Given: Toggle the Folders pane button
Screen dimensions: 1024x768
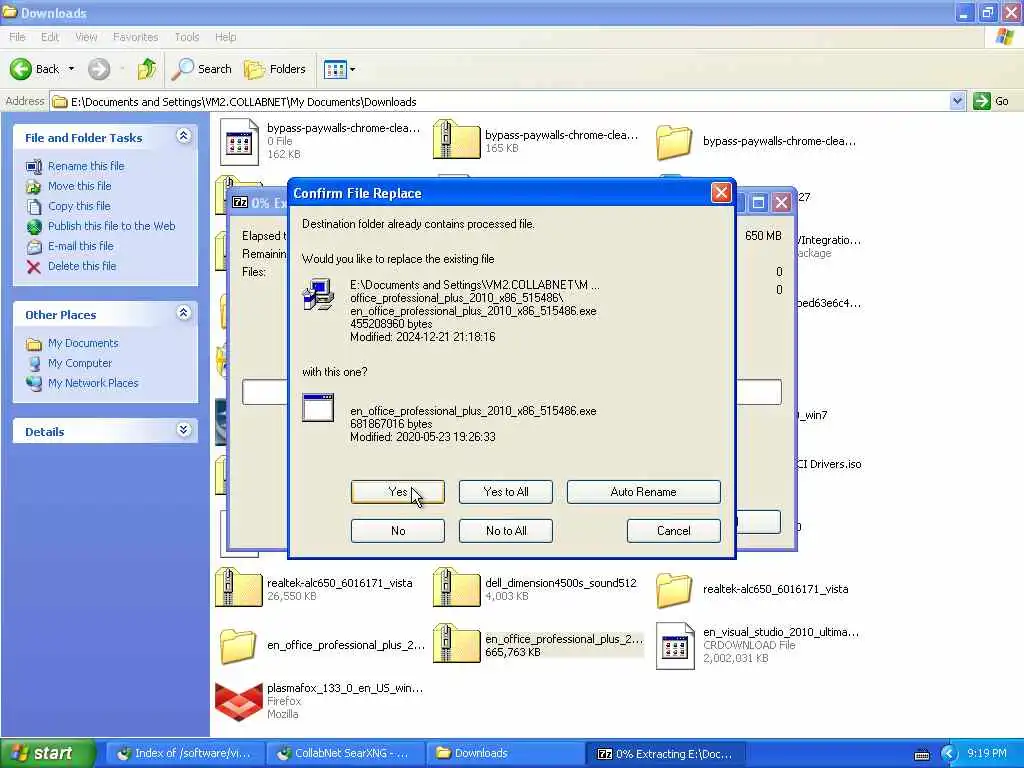Looking at the screenshot, I should pos(274,69).
